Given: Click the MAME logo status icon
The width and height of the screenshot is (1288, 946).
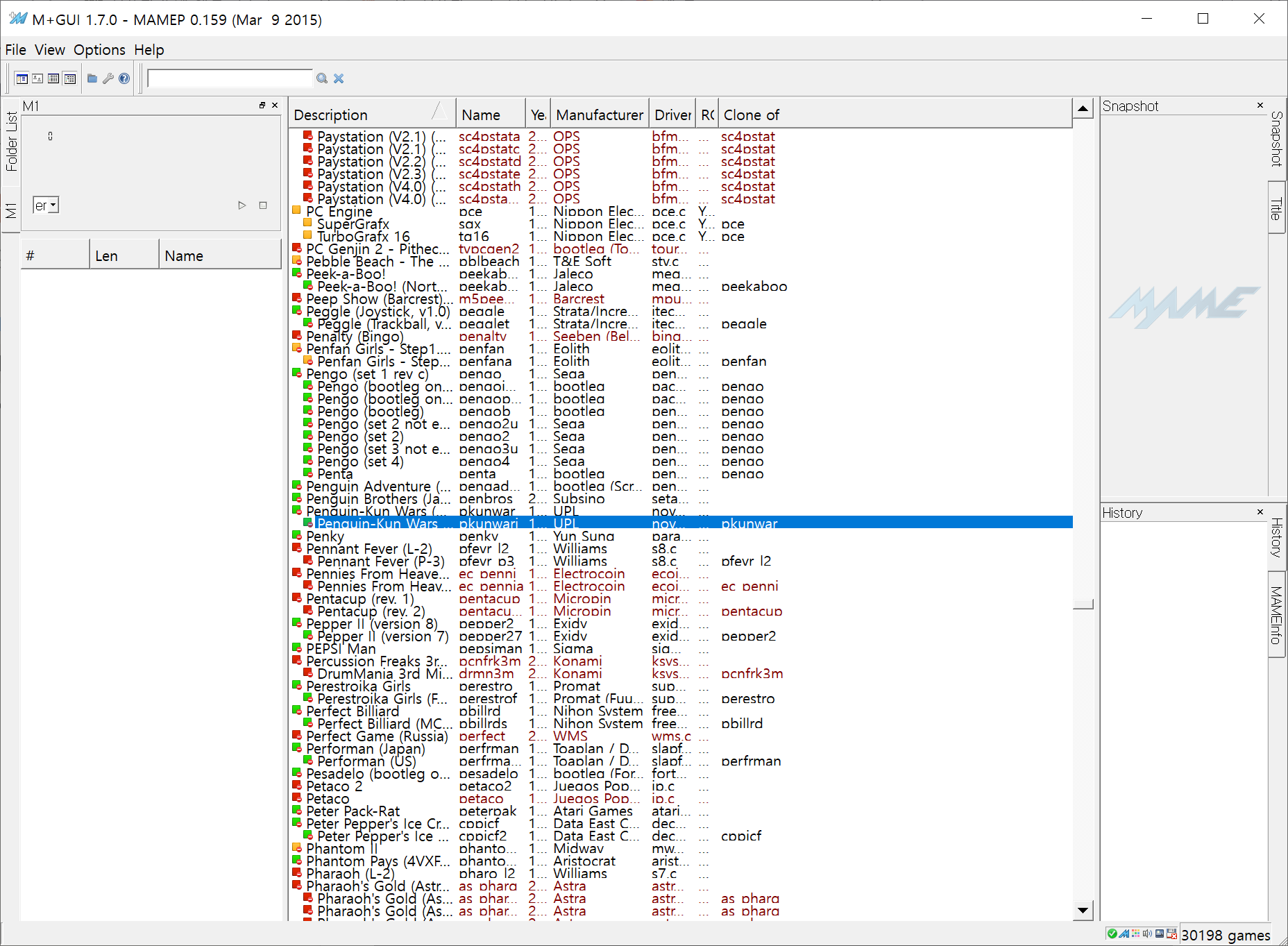Looking at the screenshot, I should tap(1124, 934).
